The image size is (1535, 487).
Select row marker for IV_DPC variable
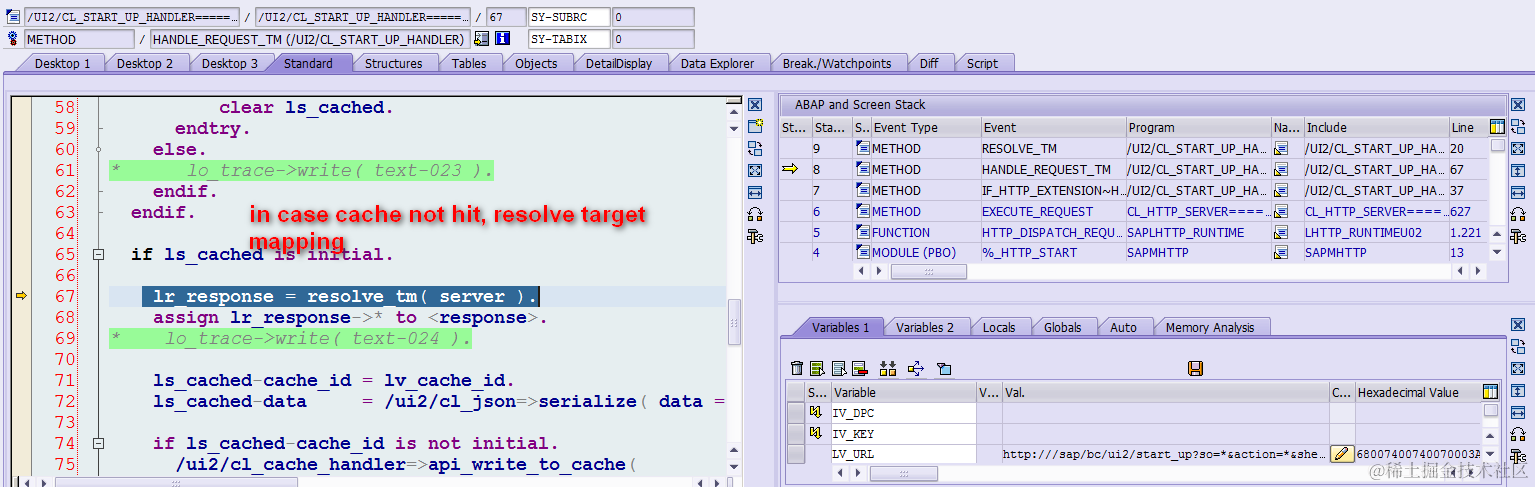[796, 412]
